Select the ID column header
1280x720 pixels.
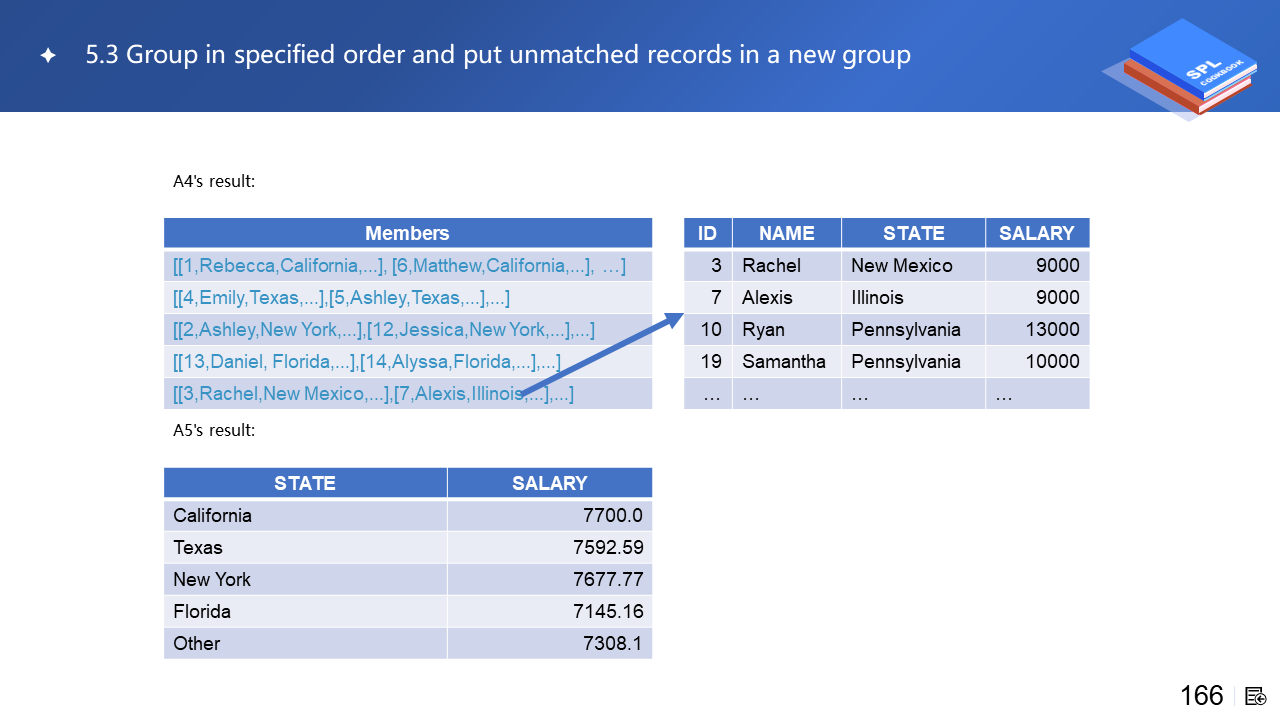click(x=707, y=233)
